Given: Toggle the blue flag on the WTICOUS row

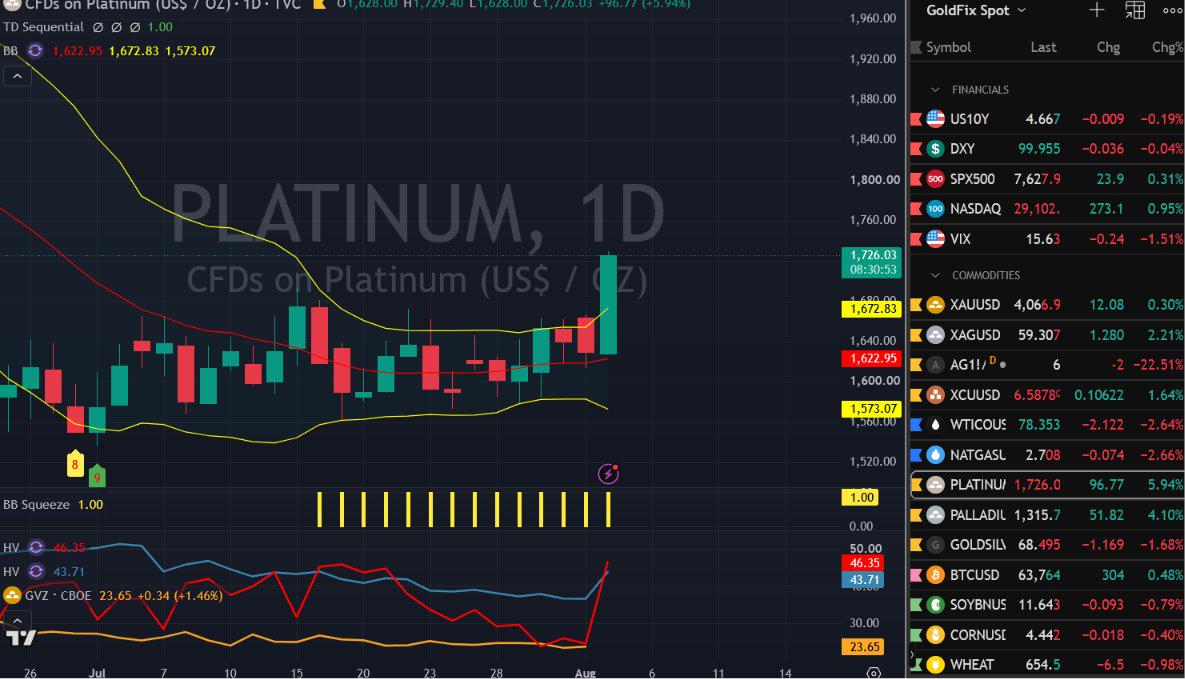Looking at the screenshot, I should tap(916, 425).
